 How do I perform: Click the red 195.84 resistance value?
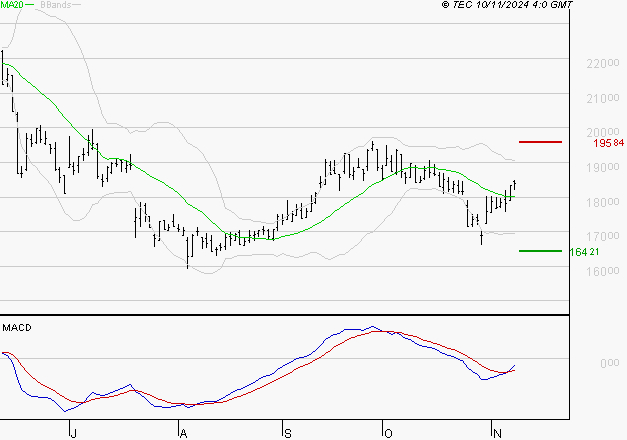coord(609,143)
